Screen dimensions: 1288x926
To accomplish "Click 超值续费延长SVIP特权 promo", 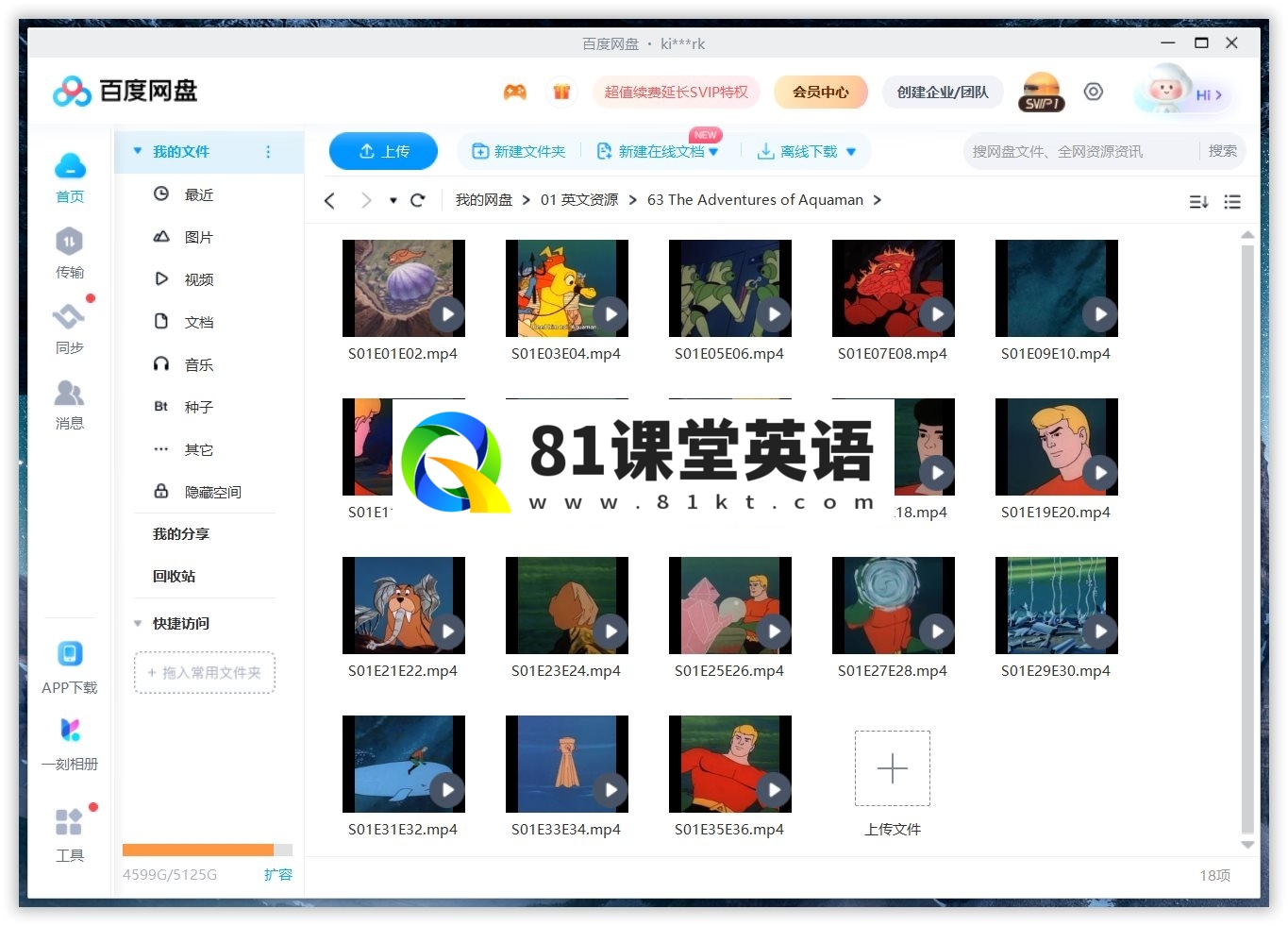I will 677,92.
